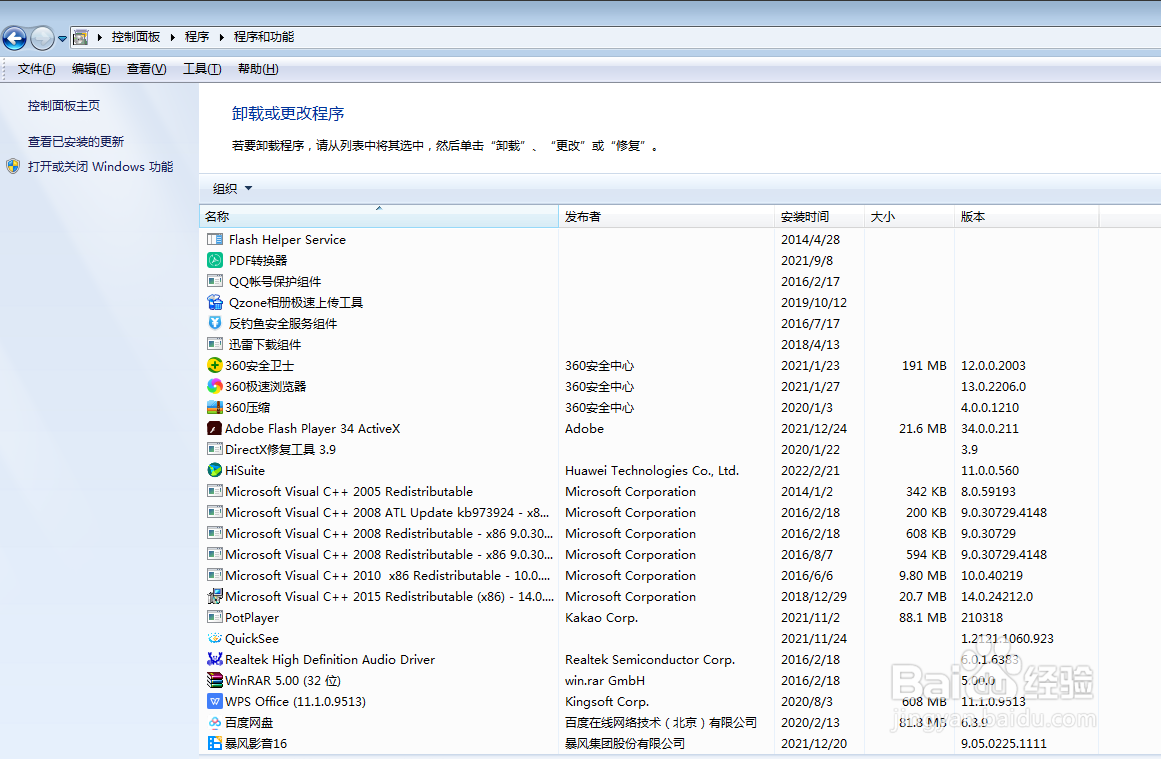Viewport: 1161px width, 759px height.
Task: Click install date 2021/12/24
Action: point(814,428)
